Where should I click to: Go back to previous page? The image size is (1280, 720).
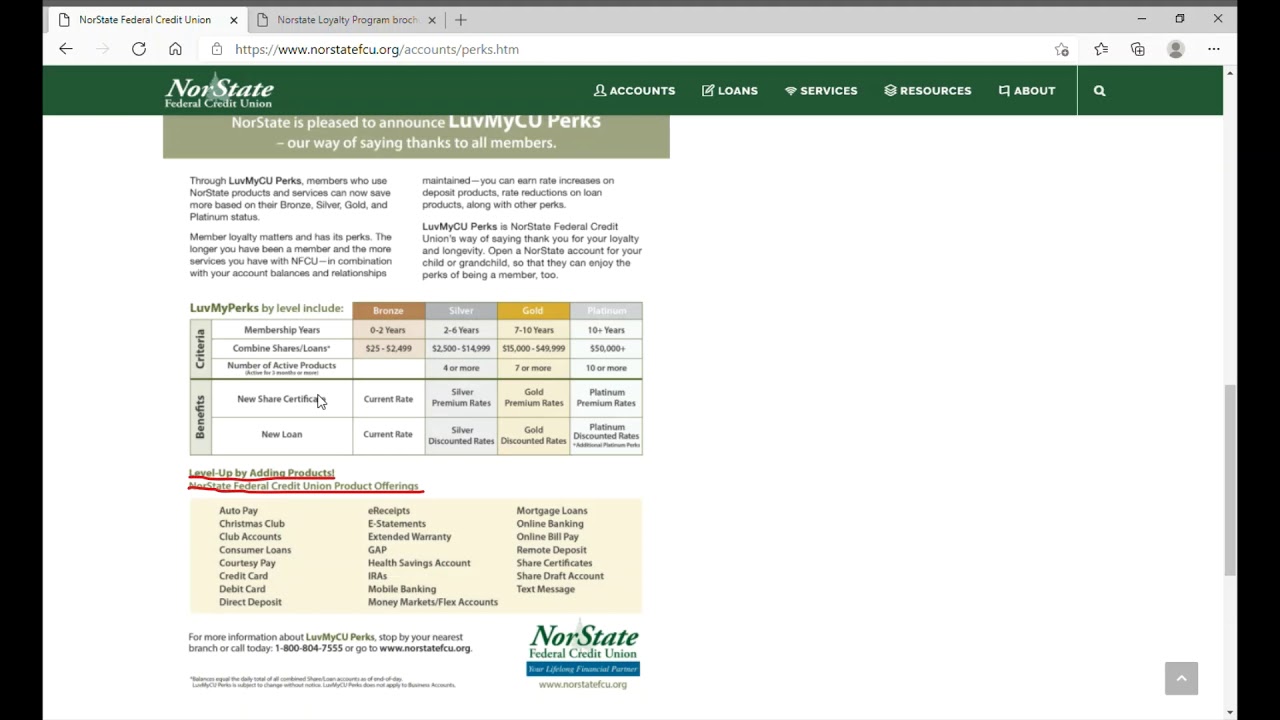(66, 49)
